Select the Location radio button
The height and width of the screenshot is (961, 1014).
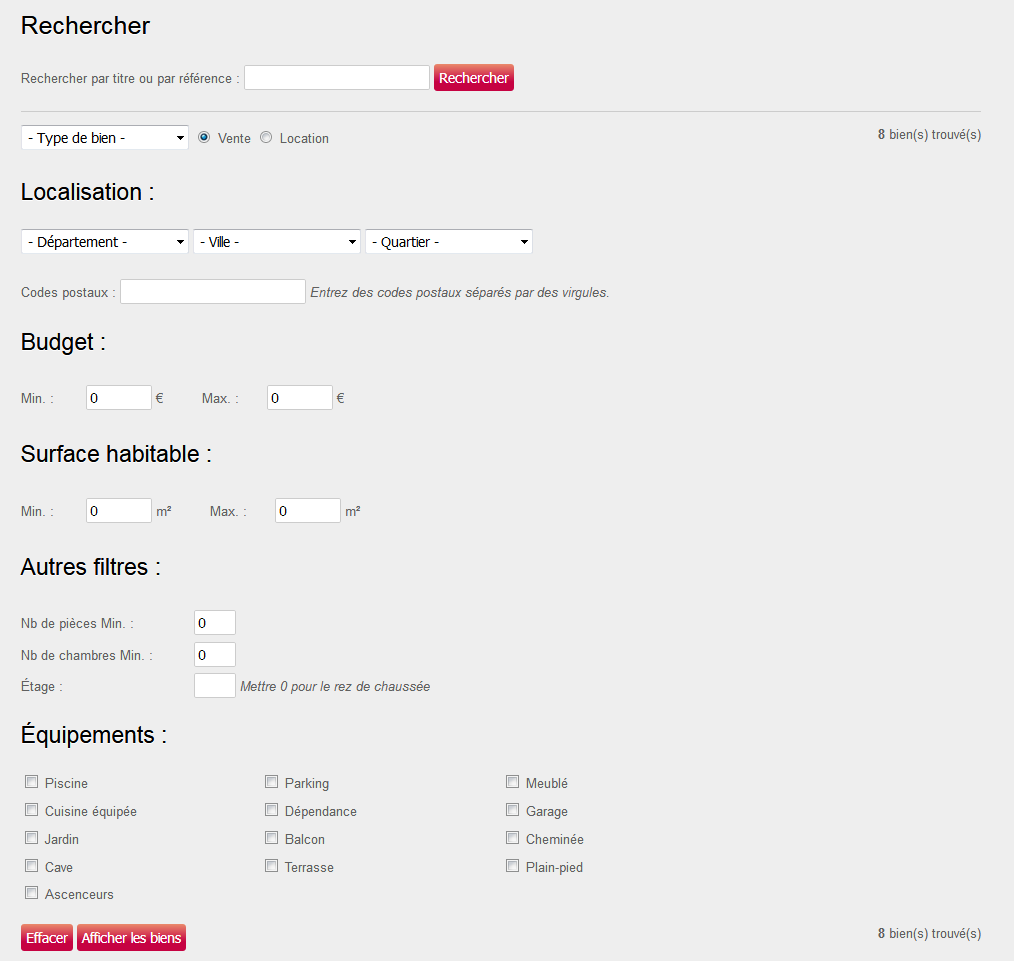click(x=266, y=137)
